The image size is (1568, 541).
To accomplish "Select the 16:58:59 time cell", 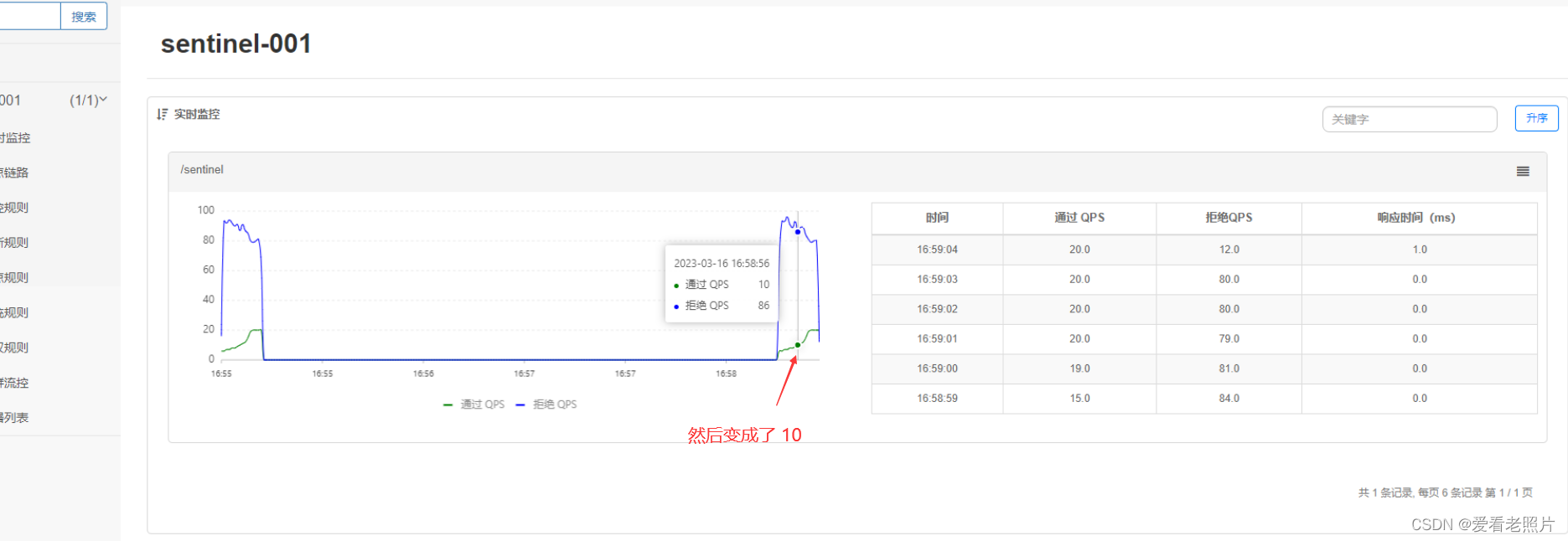I will (937, 399).
